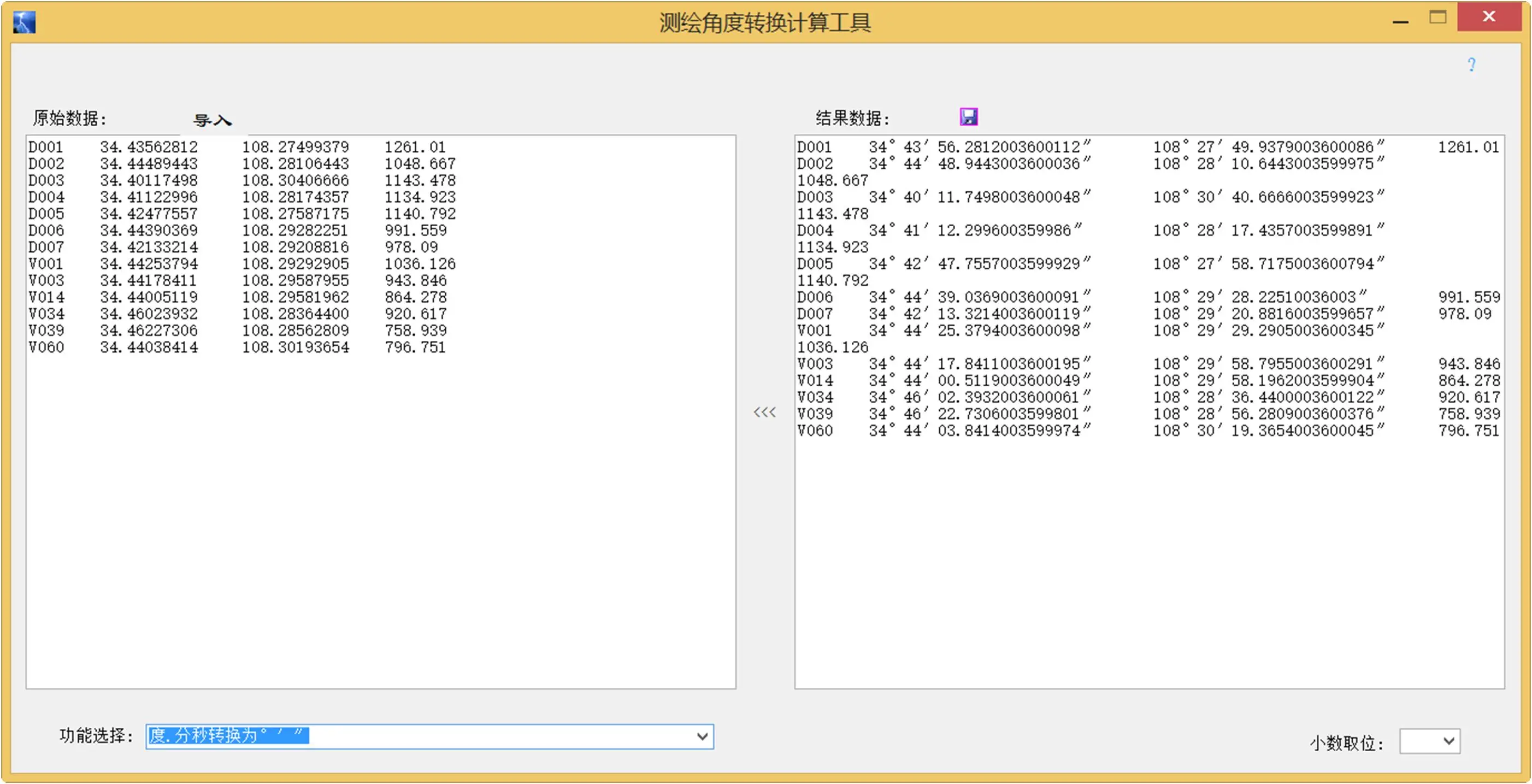Click wrapped value 1036.126 in results
The image size is (1532, 784).
coord(833,346)
